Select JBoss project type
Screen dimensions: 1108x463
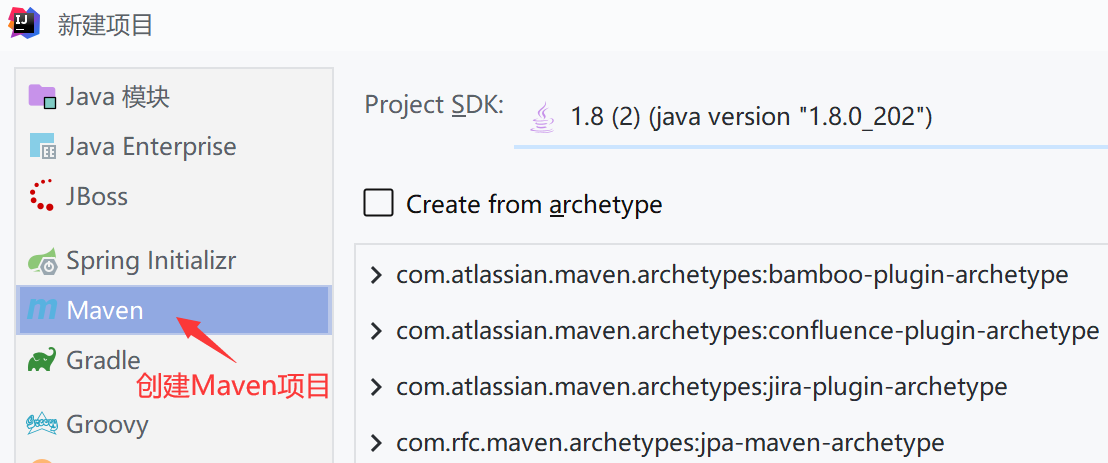[174, 196]
